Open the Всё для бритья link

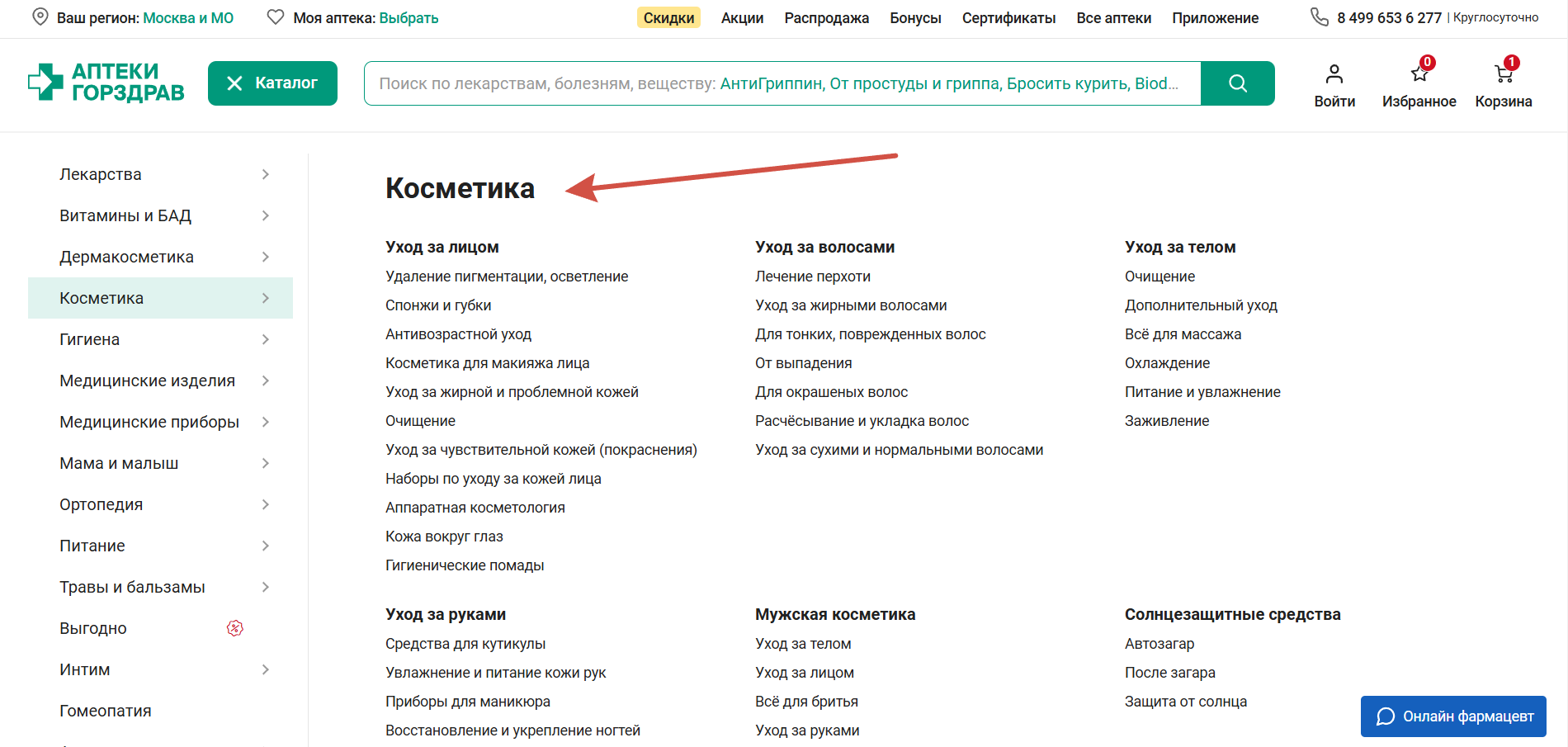806,702
